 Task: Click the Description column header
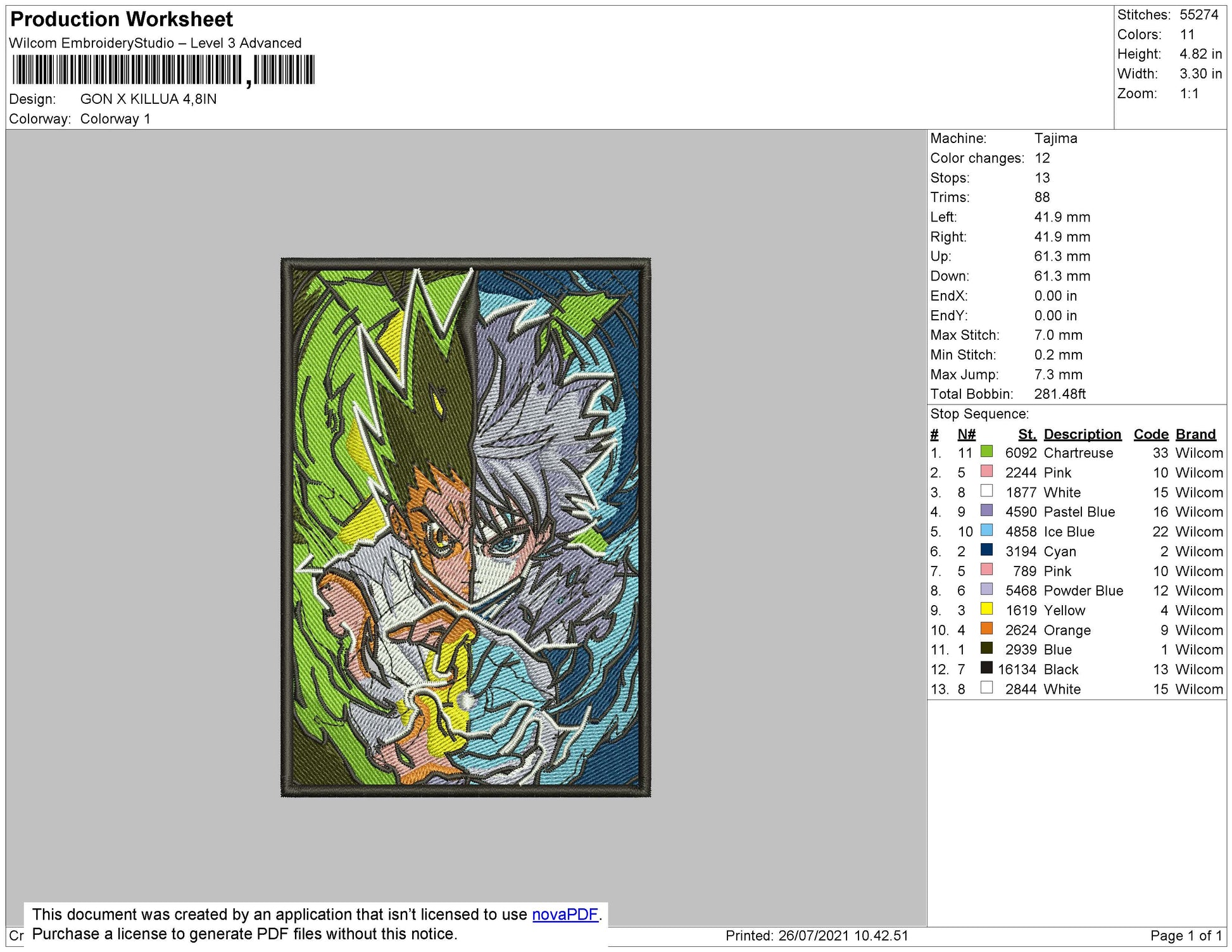coord(1082,434)
